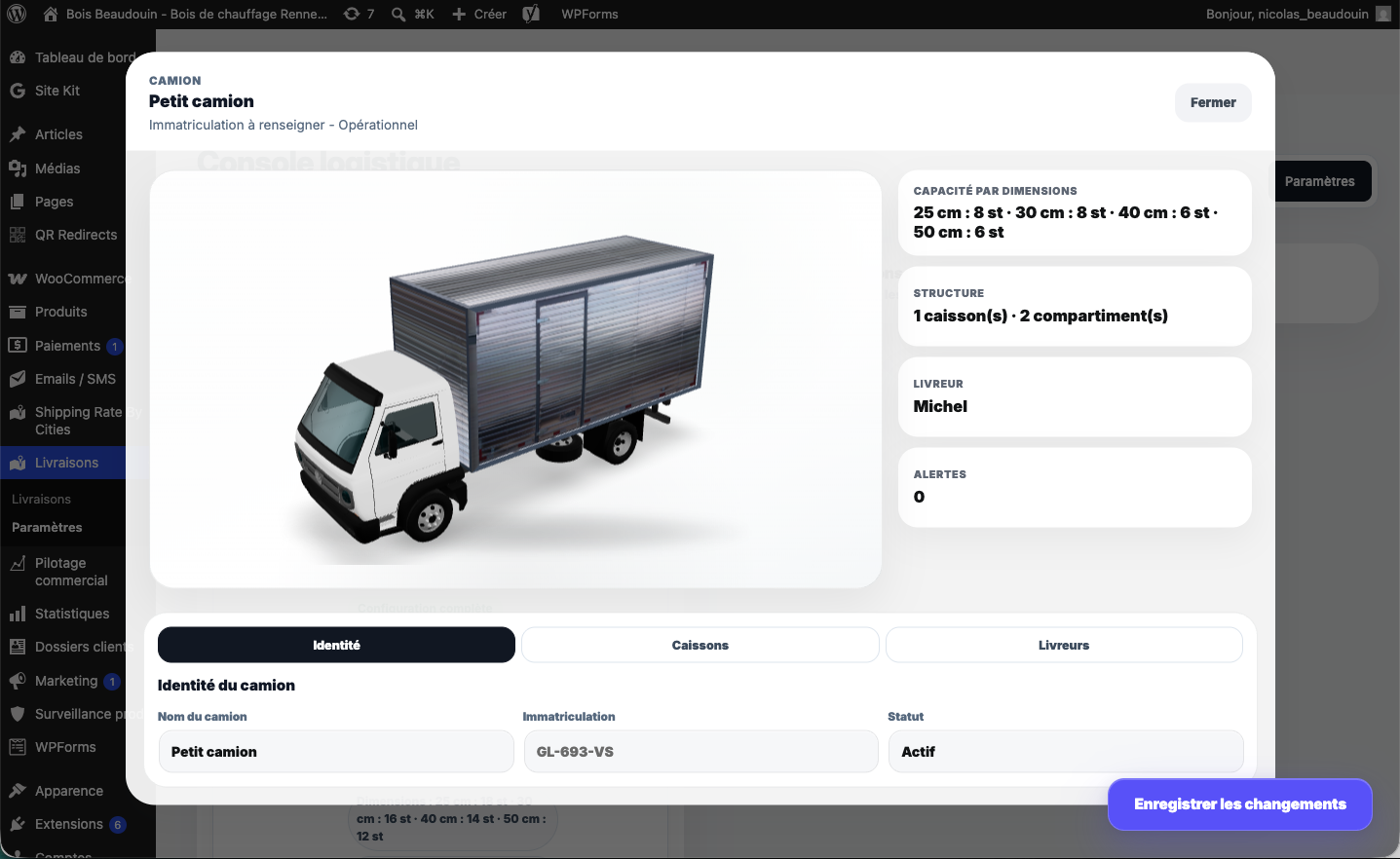Screen dimensions: 1400x859
Task: Click the user avatar next to nicolas_beaudouin
Action: coord(1383,15)
